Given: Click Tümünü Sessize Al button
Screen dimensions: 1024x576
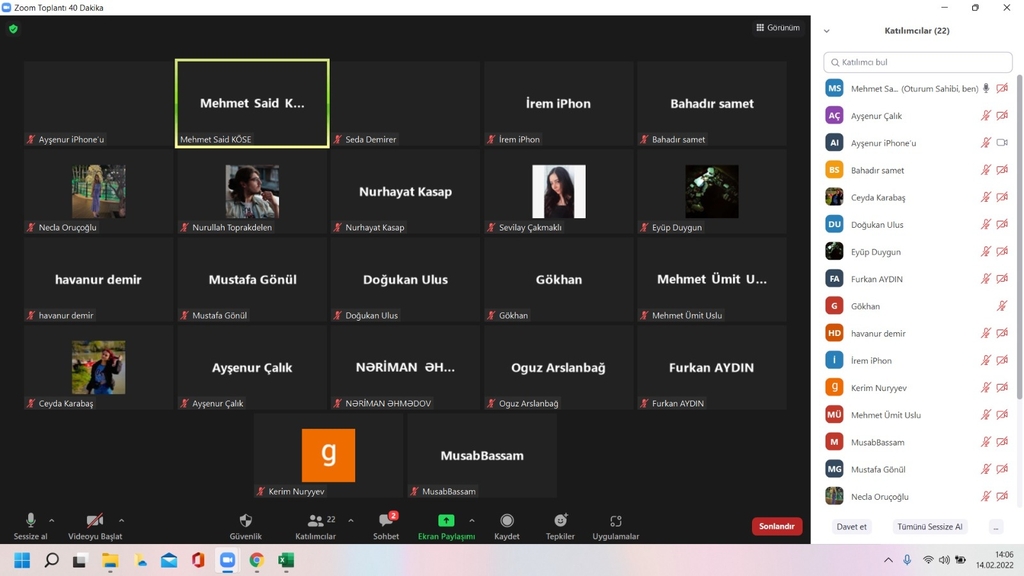Looking at the screenshot, I should tap(929, 526).
